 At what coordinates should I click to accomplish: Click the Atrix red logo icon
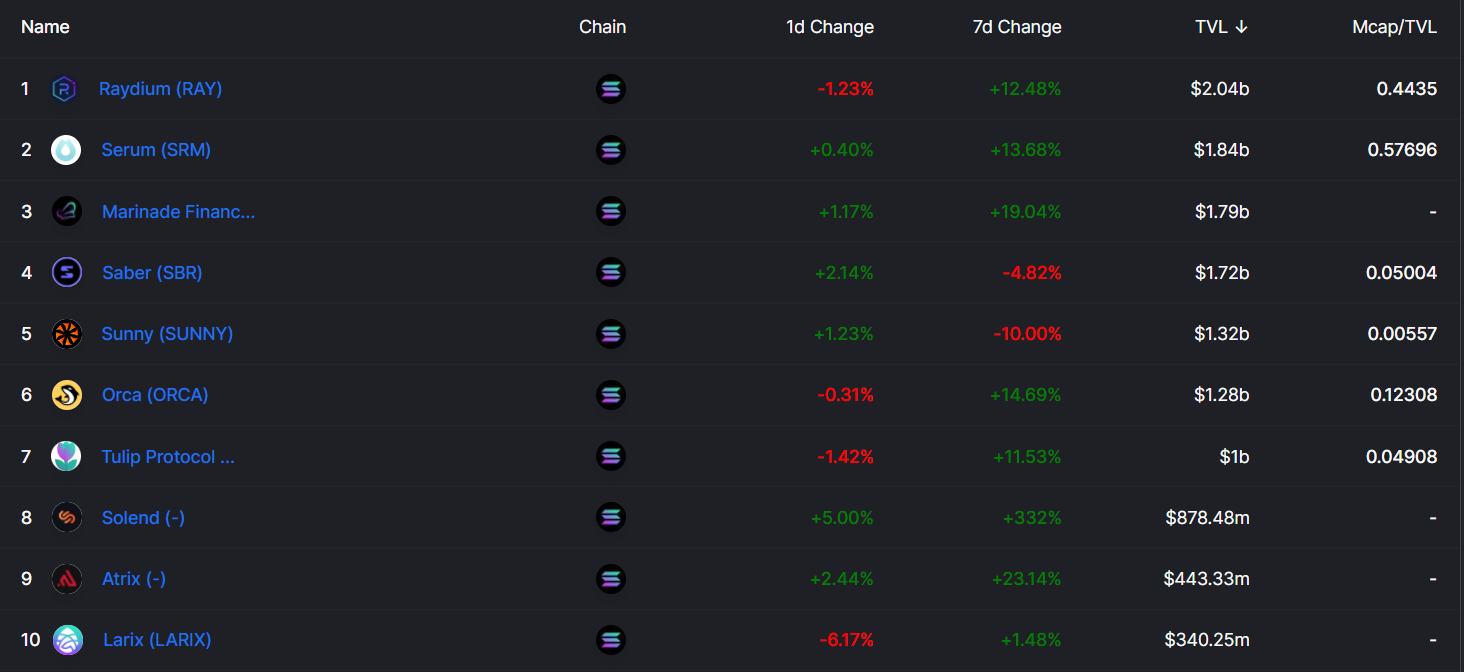click(67, 578)
